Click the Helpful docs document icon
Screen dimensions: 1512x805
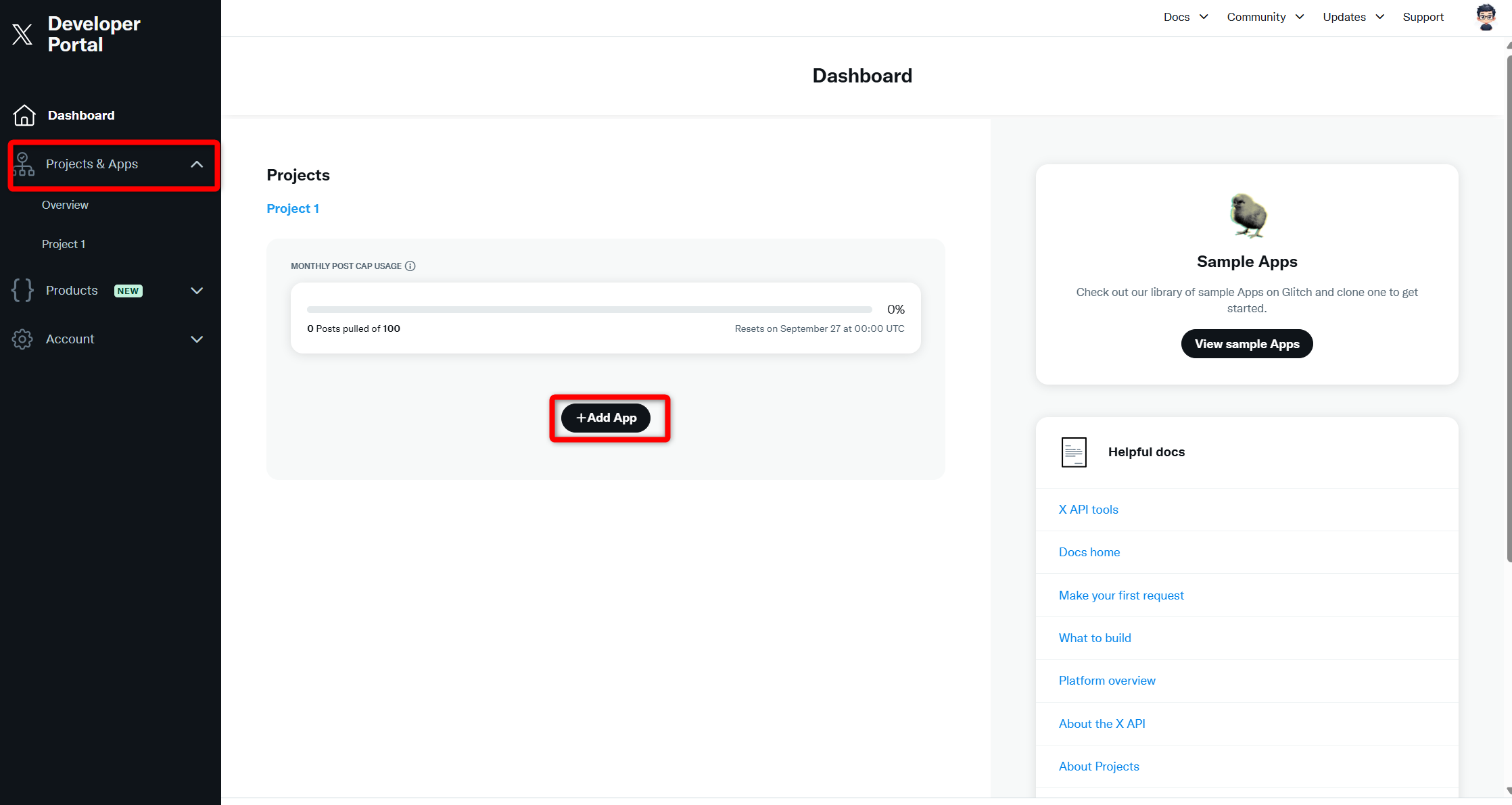pos(1074,452)
